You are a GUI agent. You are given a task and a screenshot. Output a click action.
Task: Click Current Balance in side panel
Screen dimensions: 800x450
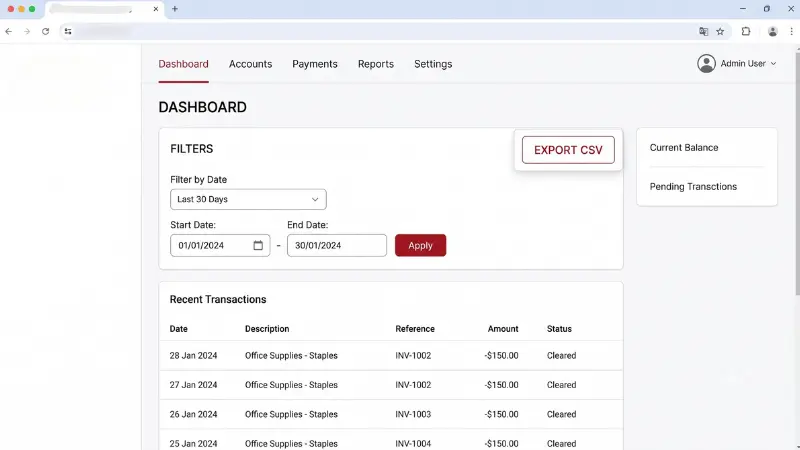(684, 147)
